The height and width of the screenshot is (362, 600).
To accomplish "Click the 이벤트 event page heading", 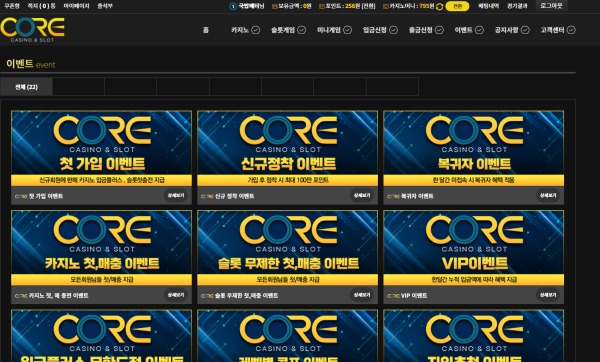I will 31,64.
